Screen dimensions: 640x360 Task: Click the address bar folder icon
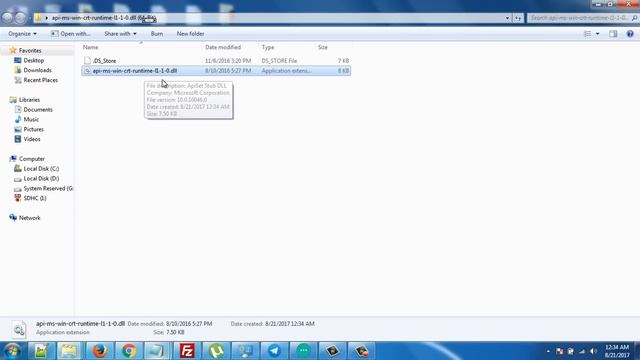[x=38, y=18]
